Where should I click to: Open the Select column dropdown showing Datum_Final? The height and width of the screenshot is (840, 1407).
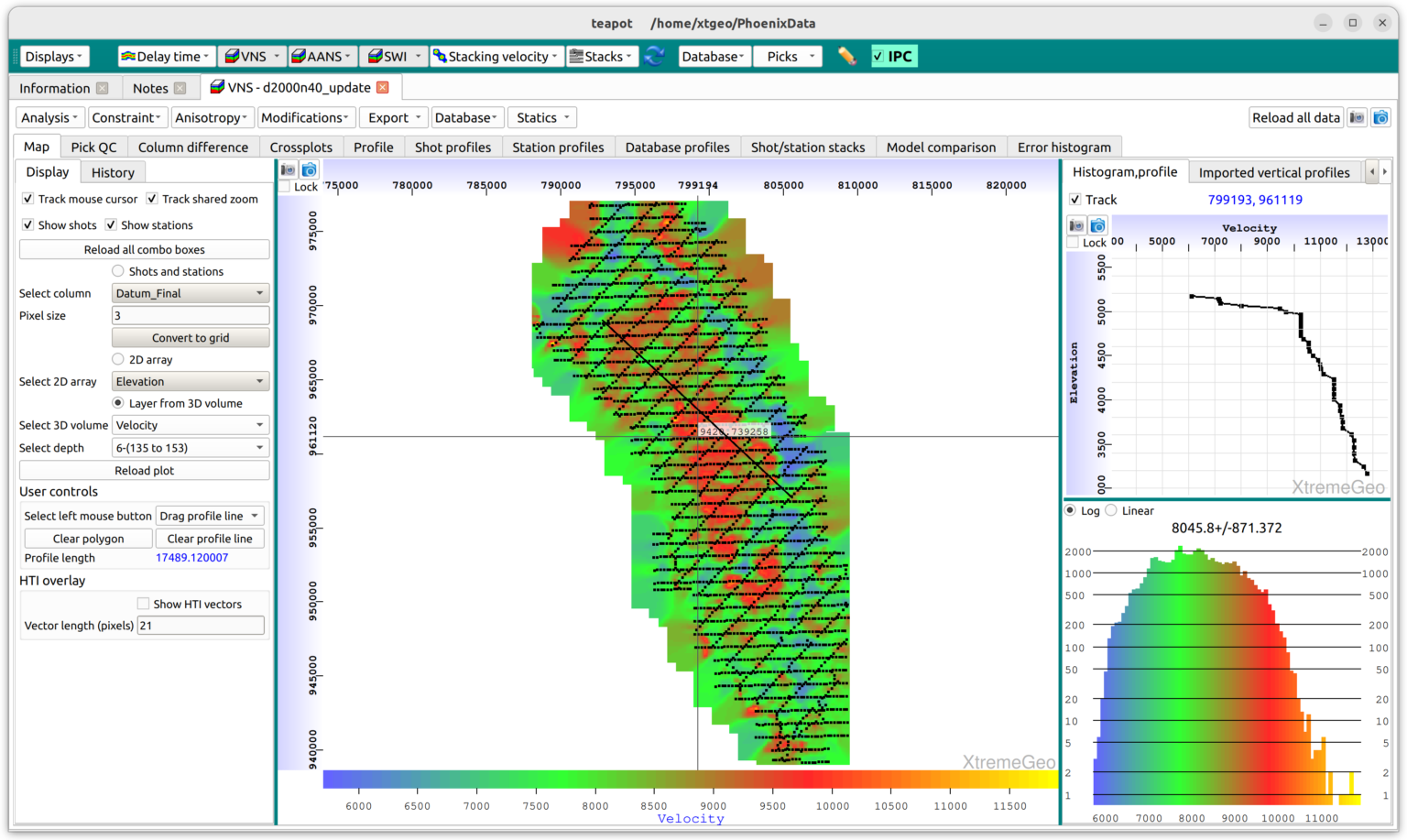tap(190, 293)
